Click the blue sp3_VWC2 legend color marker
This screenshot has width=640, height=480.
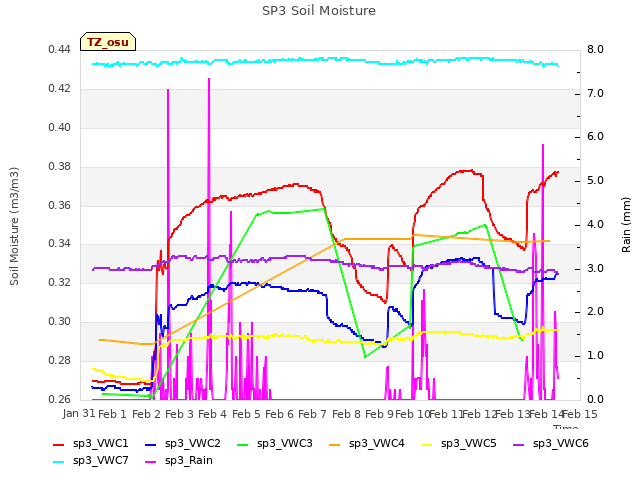click(x=151, y=445)
